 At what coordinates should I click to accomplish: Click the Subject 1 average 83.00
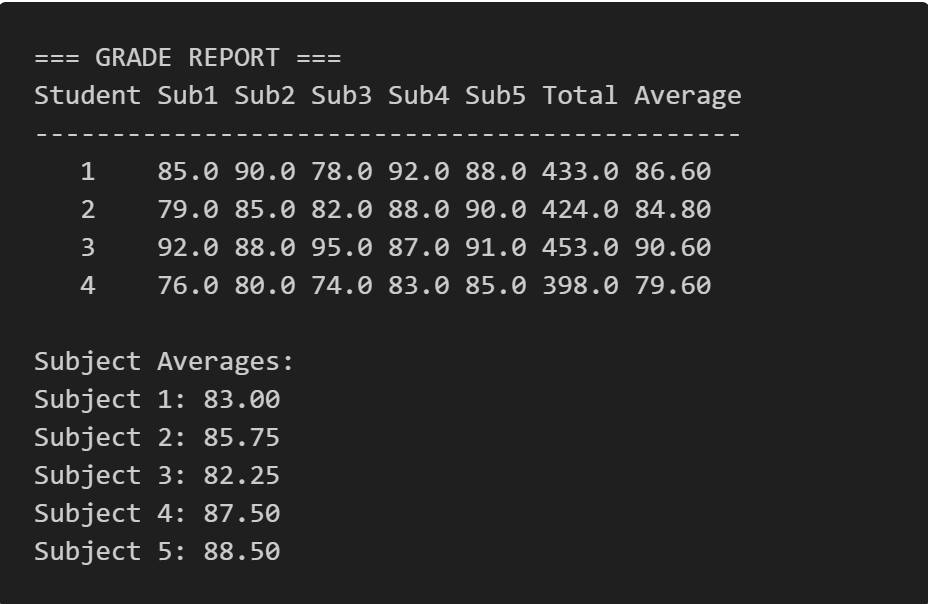click(x=241, y=399)
